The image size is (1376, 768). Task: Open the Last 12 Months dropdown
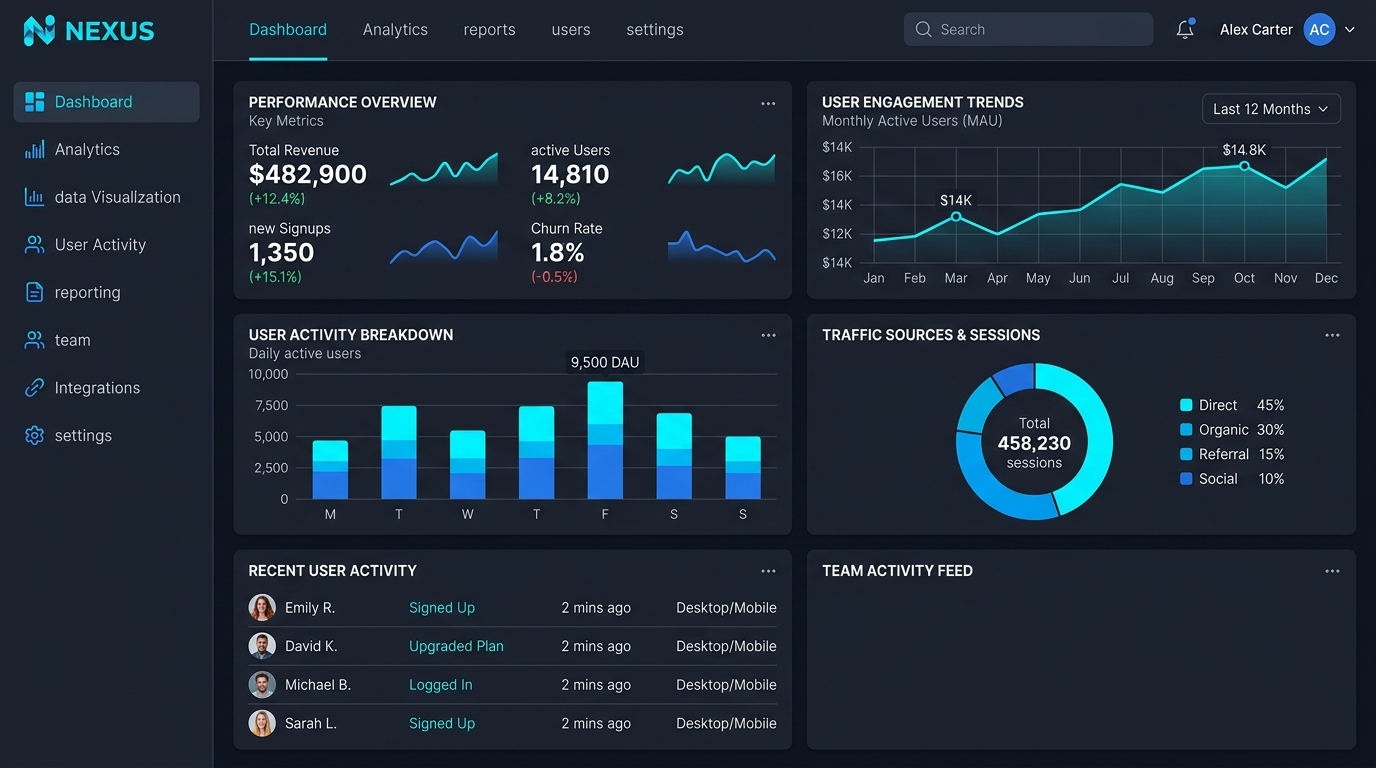pyautogui.click(x=1271, y=109)
